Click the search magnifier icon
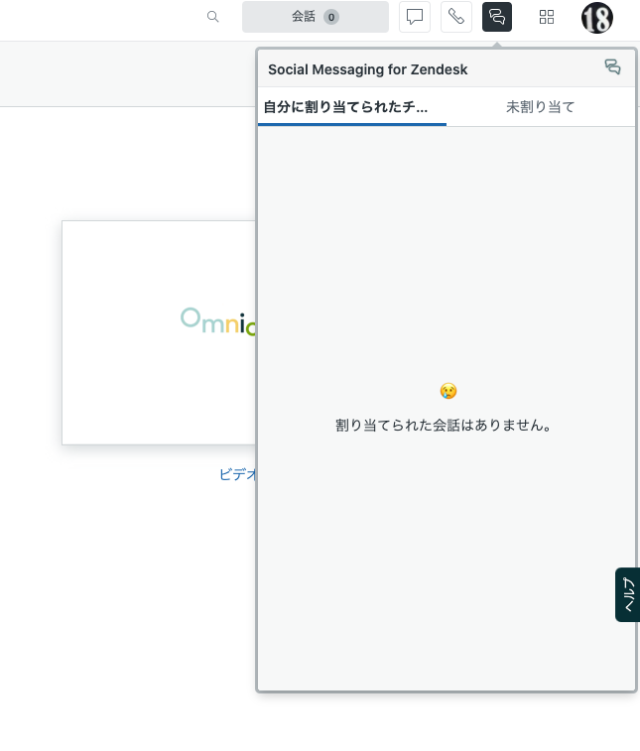 coord(213,17)
